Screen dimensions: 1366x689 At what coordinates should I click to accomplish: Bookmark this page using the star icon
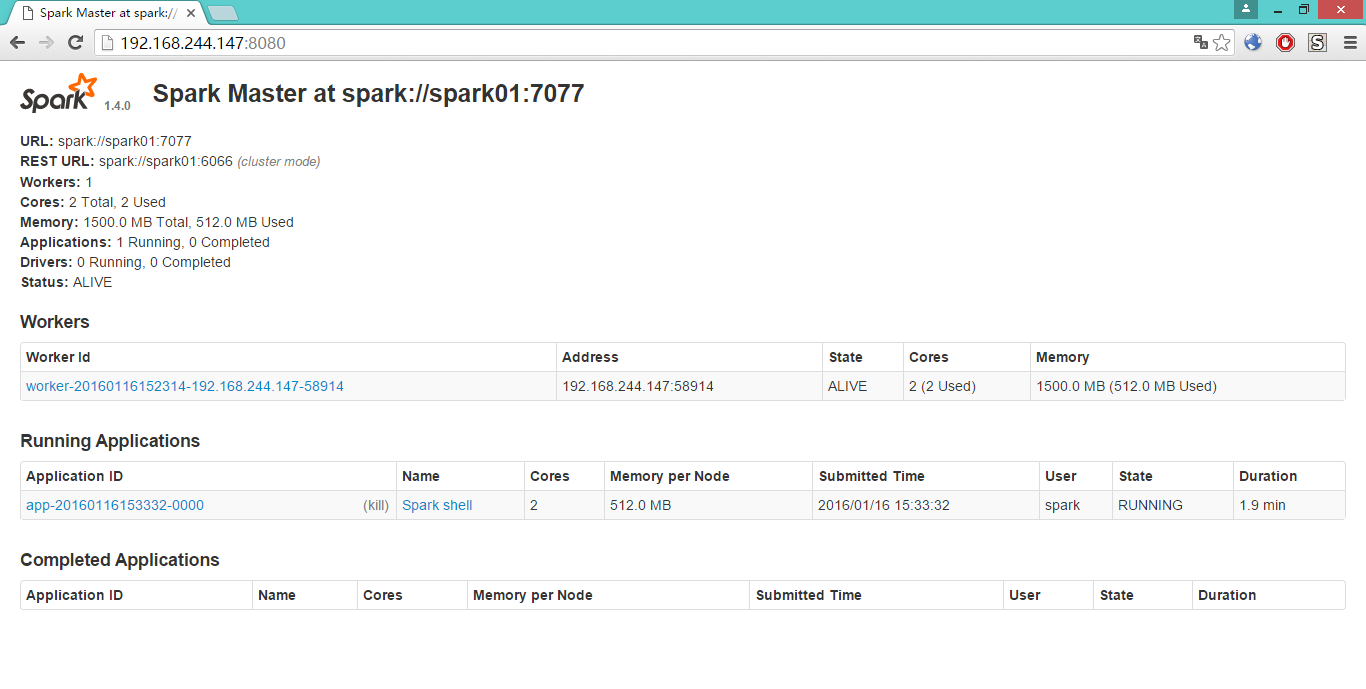click(1221, 43)
